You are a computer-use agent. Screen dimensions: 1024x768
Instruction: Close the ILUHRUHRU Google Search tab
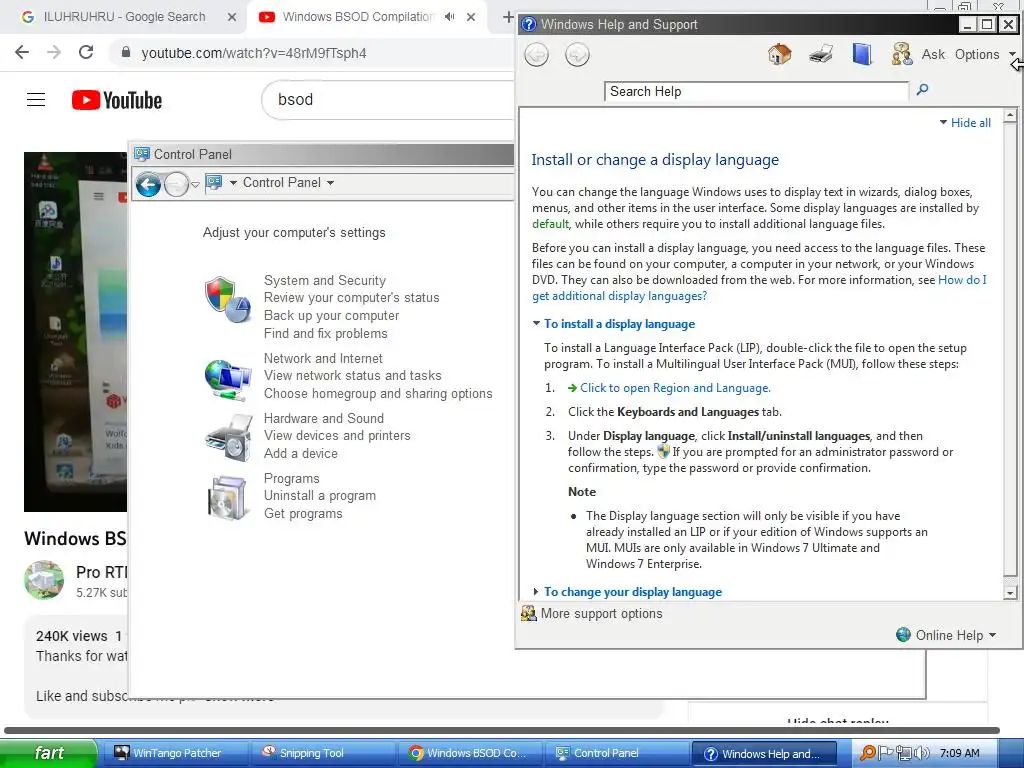[232, 17]
